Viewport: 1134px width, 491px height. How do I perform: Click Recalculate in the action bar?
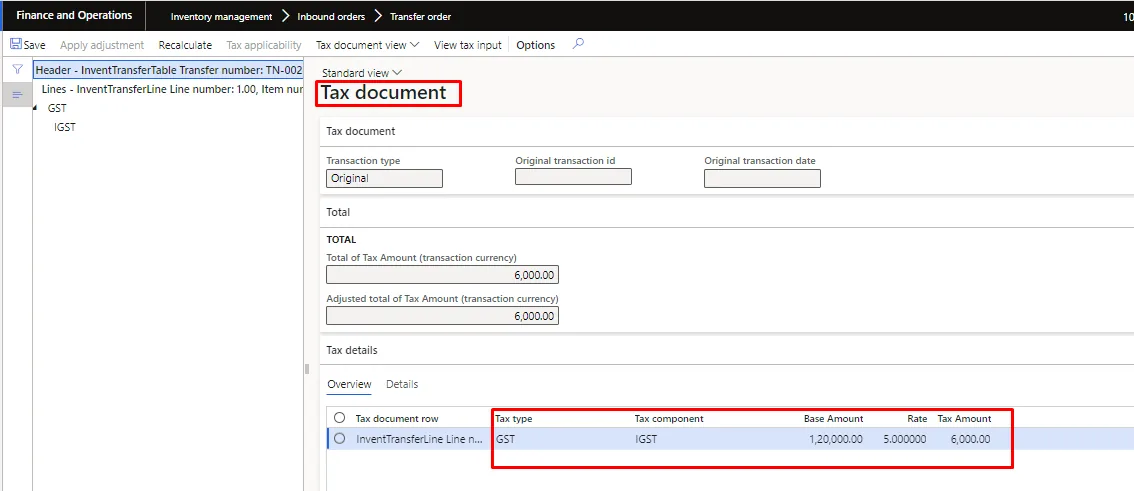(x=185, y=45)
